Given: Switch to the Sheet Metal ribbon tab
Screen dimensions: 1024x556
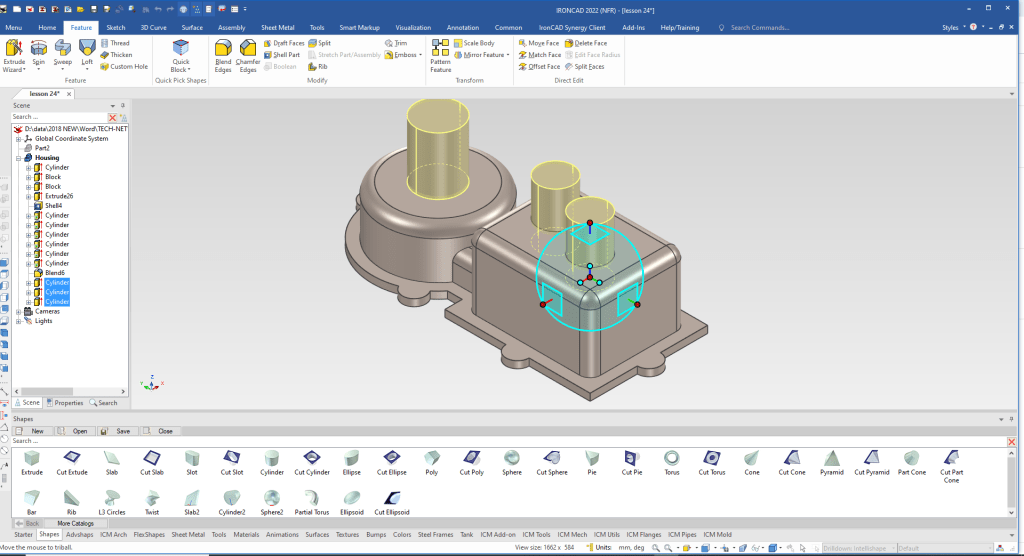Looking at the screenshot, I should [279, 27].
